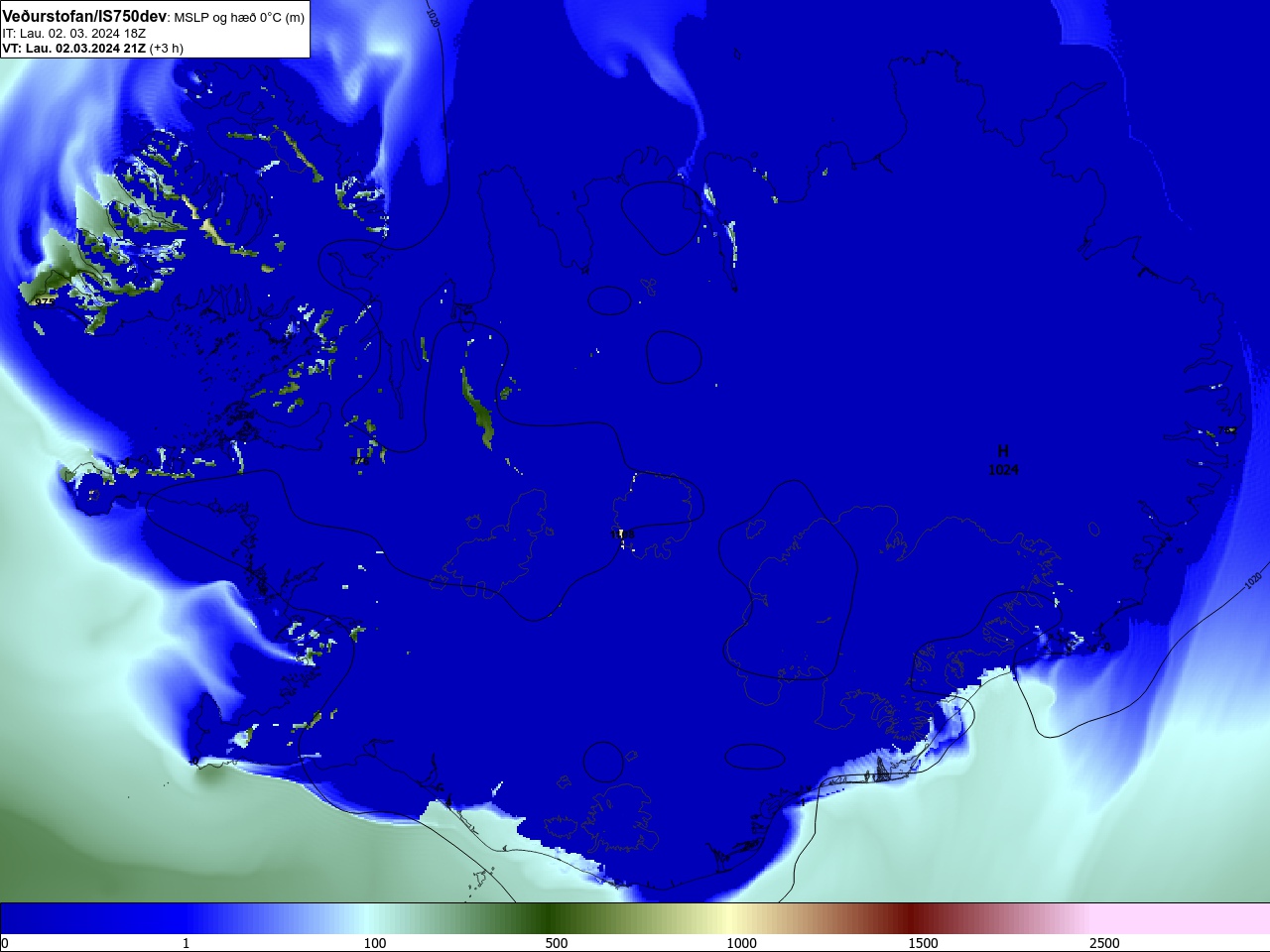This screenshot has width=1270, height=952.
Task: Click the color scale label '0'
Action: [4, 943]
